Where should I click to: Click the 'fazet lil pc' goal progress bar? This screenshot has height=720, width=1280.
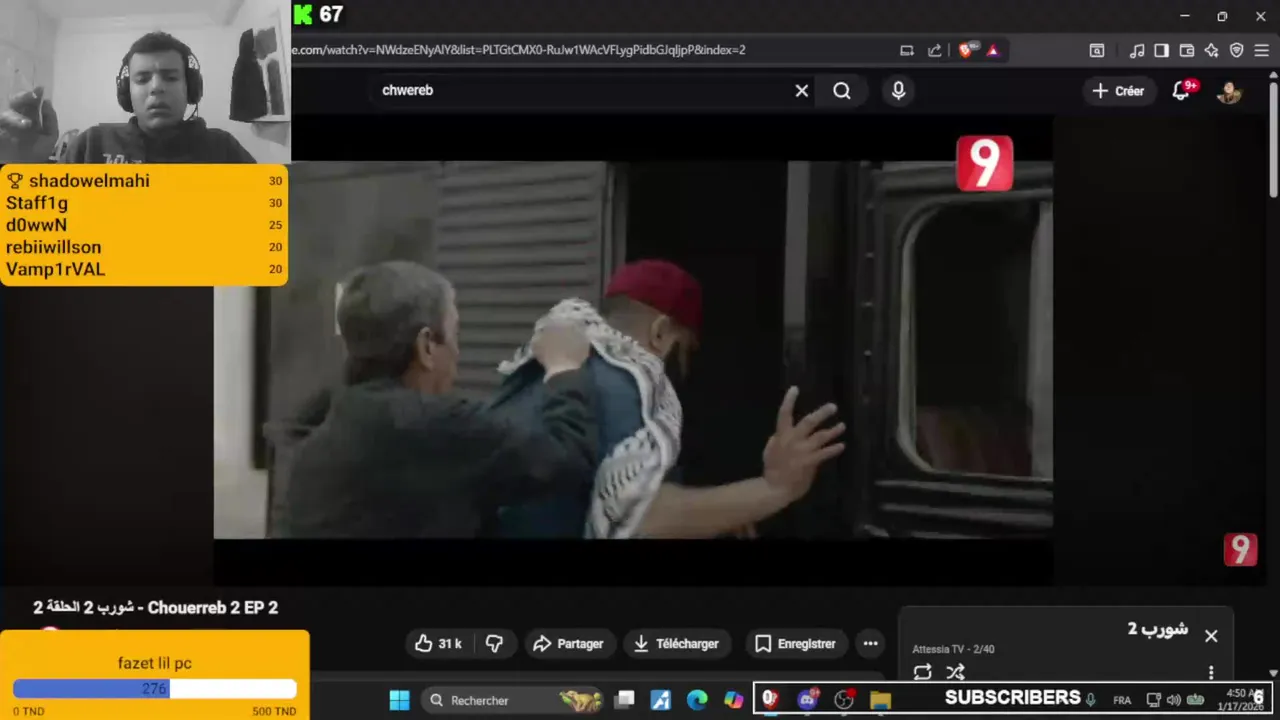[154, 688]
